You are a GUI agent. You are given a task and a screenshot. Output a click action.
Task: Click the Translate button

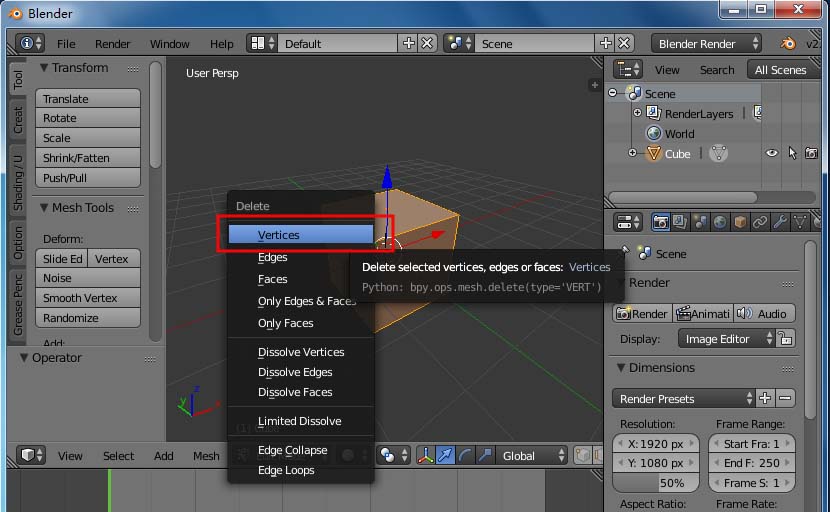point(88,98)
